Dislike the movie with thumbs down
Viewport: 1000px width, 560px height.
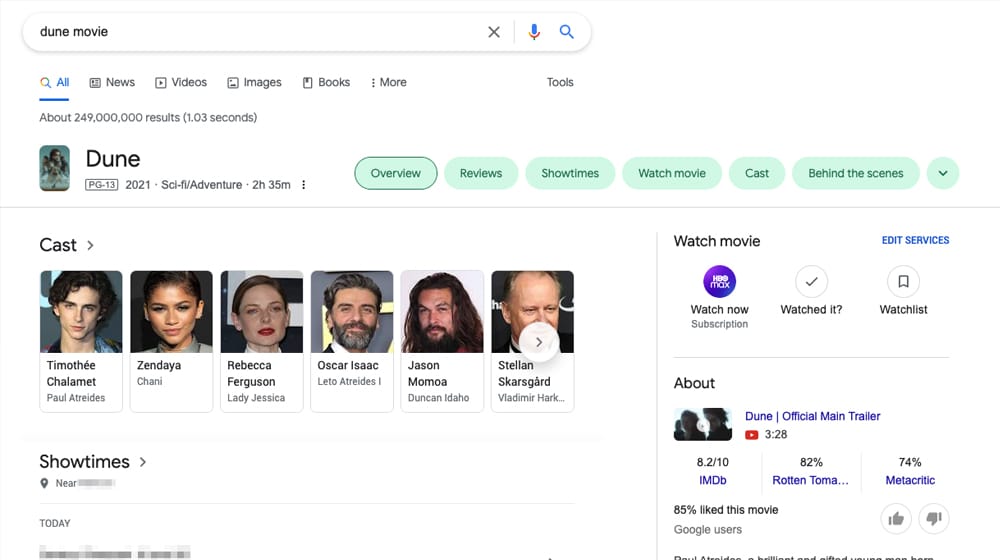934,519
